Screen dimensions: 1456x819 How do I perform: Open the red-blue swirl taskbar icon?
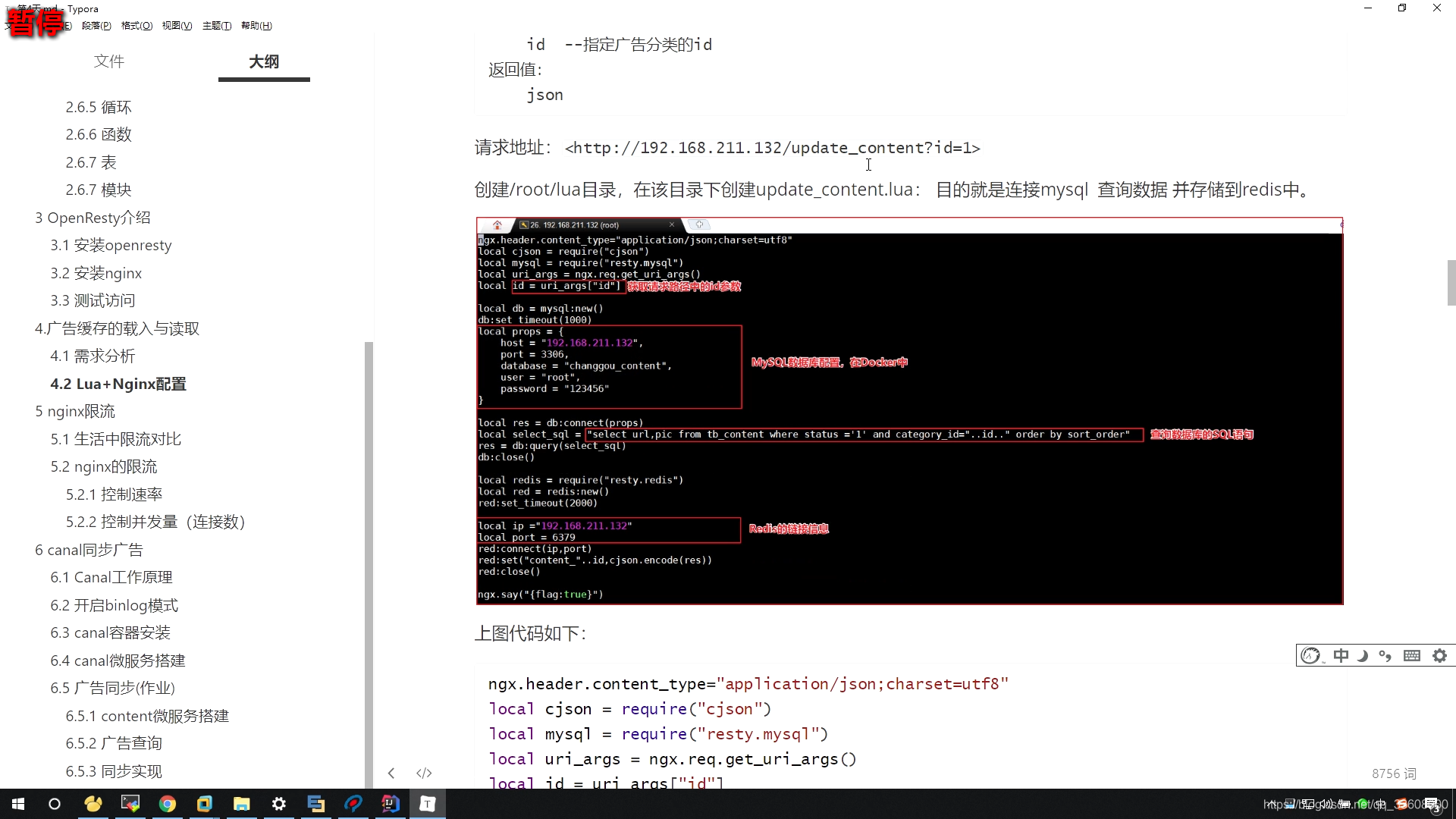pos(353,804)
